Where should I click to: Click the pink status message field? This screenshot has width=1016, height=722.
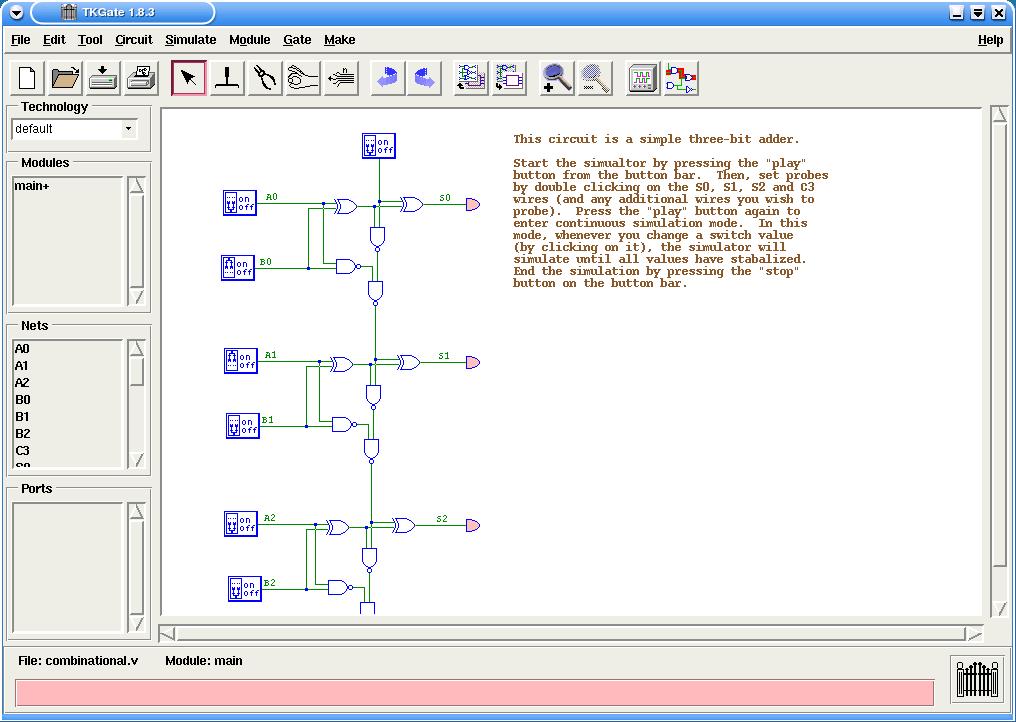coord(474,693)
